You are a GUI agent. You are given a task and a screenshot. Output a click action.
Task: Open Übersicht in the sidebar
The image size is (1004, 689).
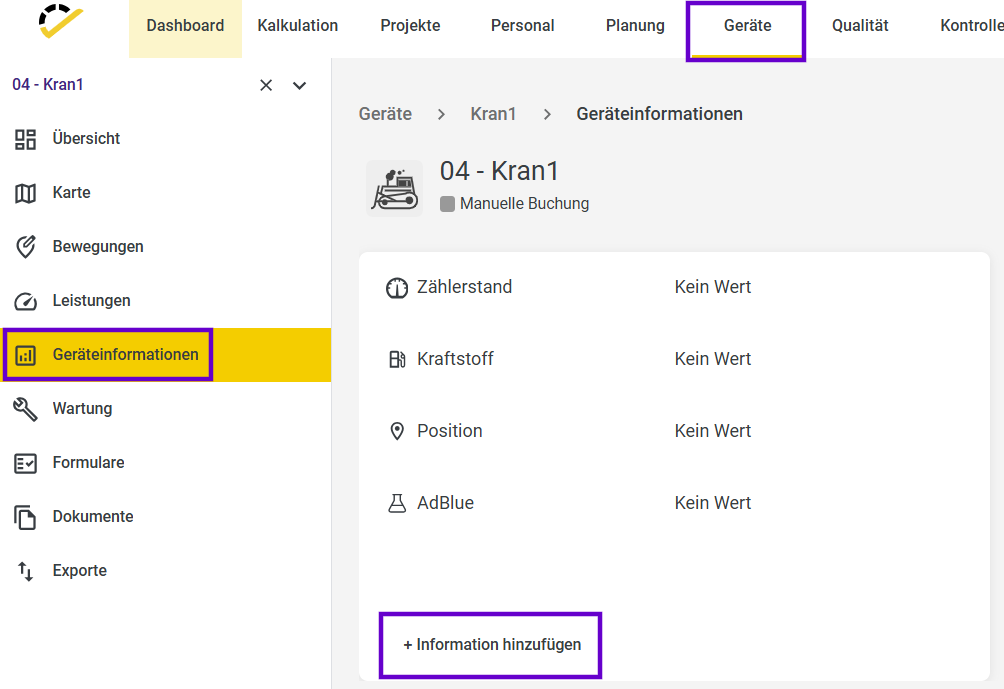point(165,139)
